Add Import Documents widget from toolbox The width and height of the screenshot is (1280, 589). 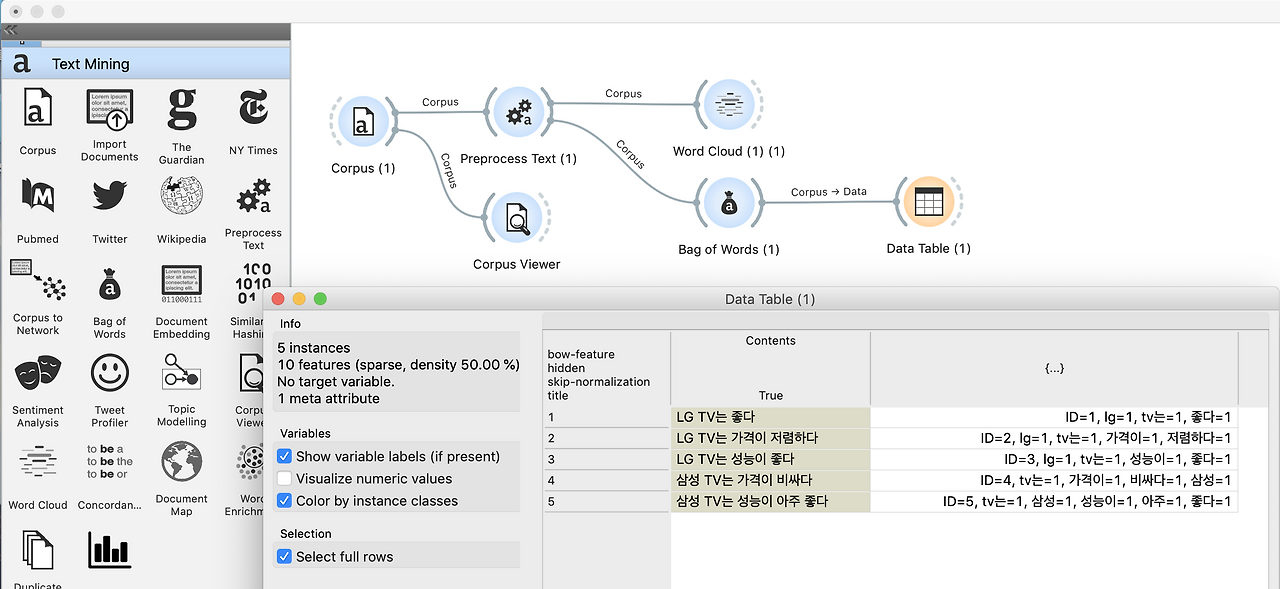coord(110,124)
